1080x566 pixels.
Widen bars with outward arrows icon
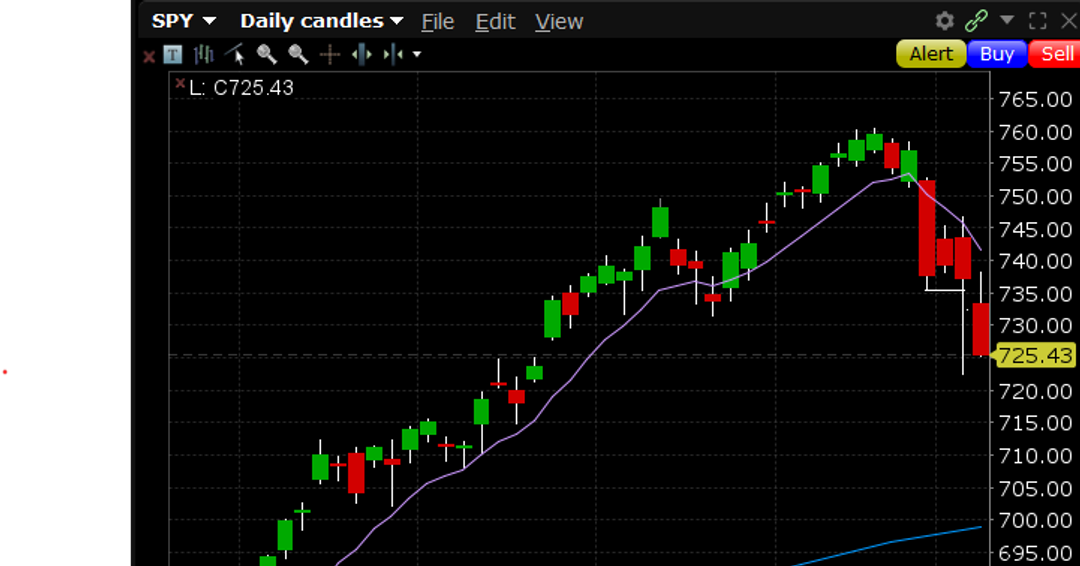point(362,54)
